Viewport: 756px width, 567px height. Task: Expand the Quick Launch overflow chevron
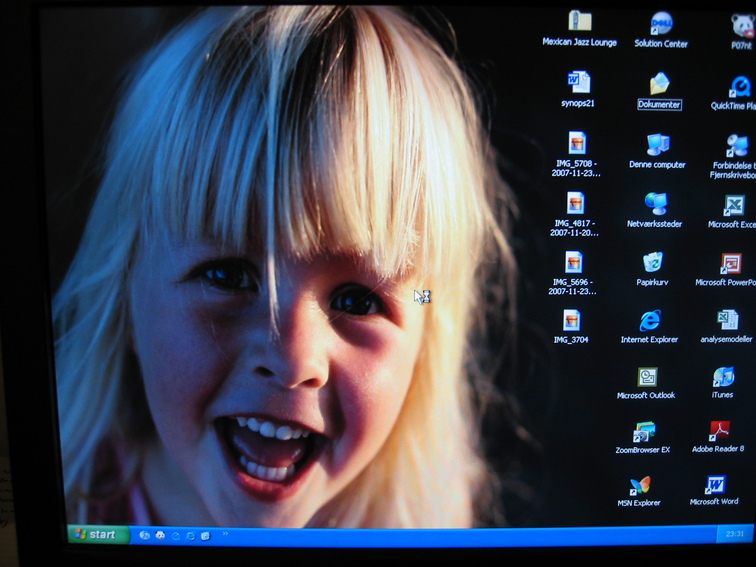pos(225,534)
